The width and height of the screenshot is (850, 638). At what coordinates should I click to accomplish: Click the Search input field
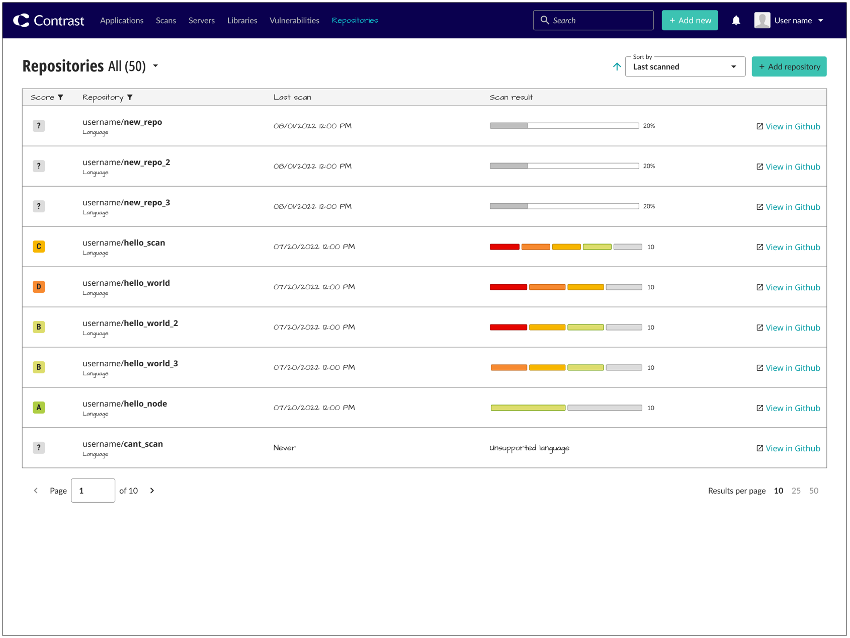(x=593, y=20)
